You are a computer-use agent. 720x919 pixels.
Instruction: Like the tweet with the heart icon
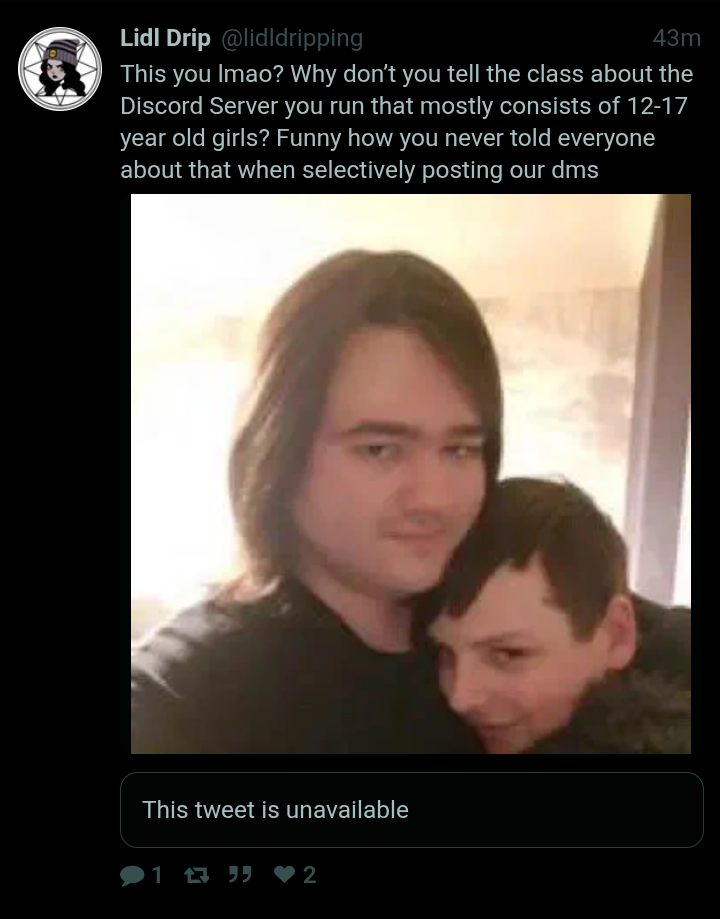click(284, 874)
